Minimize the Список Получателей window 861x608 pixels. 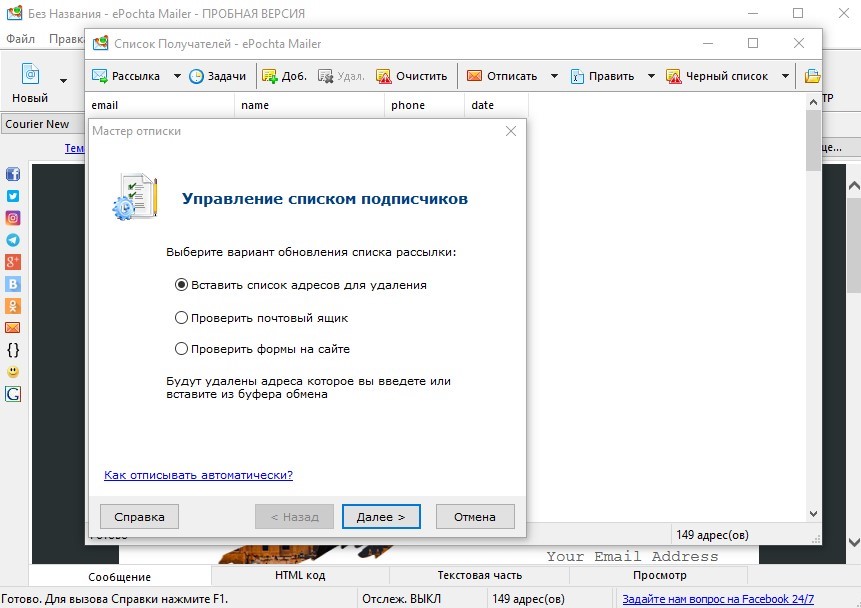708,43
